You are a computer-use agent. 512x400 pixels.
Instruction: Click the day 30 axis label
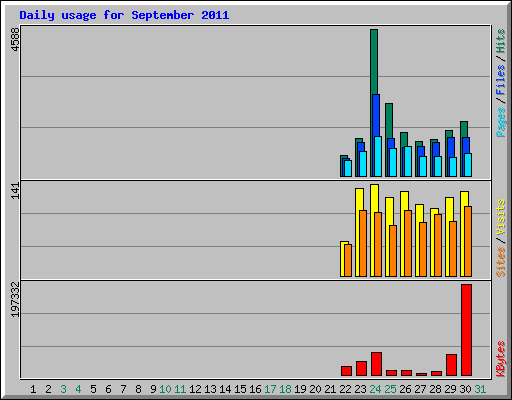[x=465, y=389]
